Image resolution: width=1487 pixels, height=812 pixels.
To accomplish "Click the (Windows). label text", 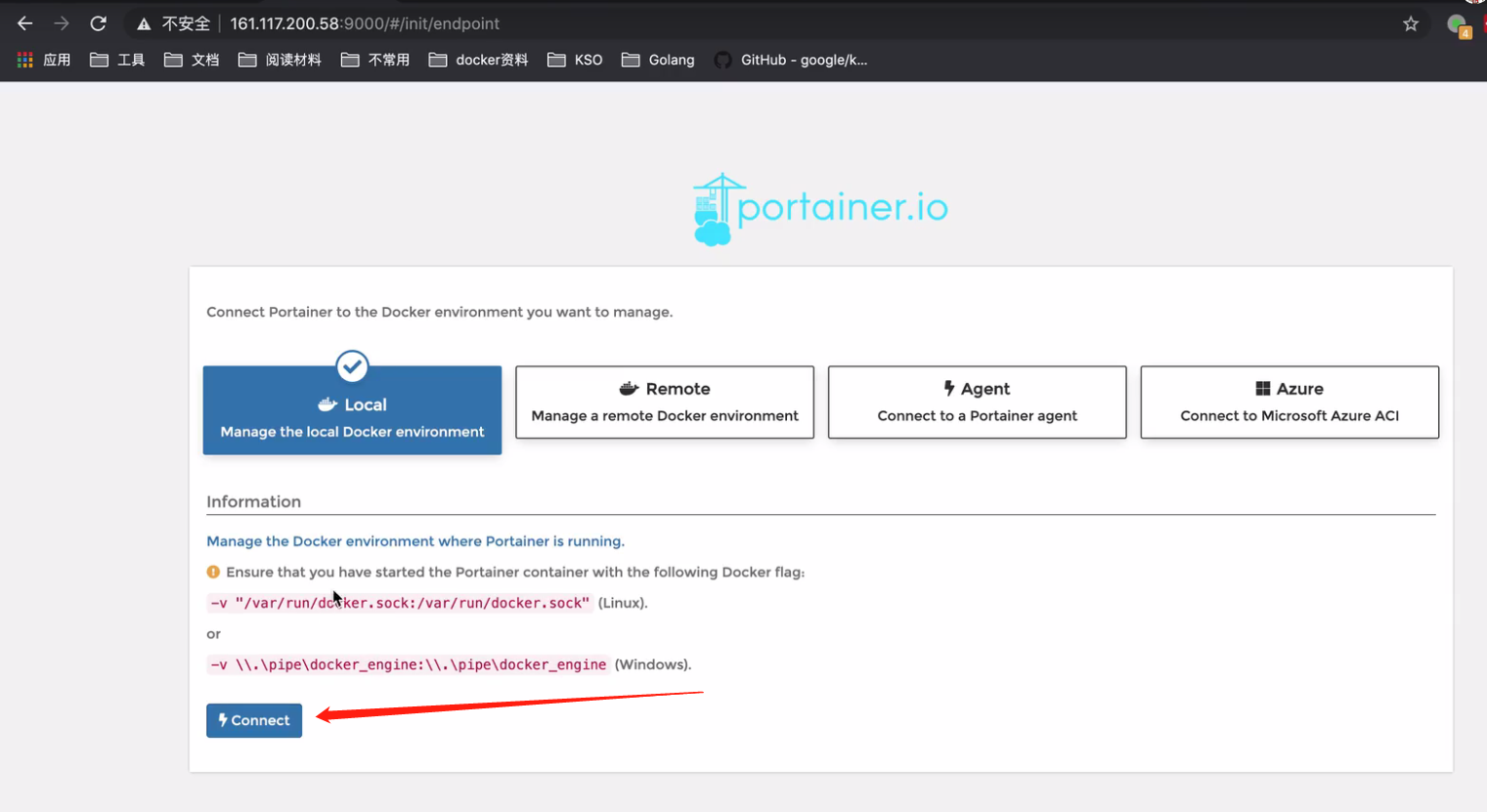I will [653, 664].
